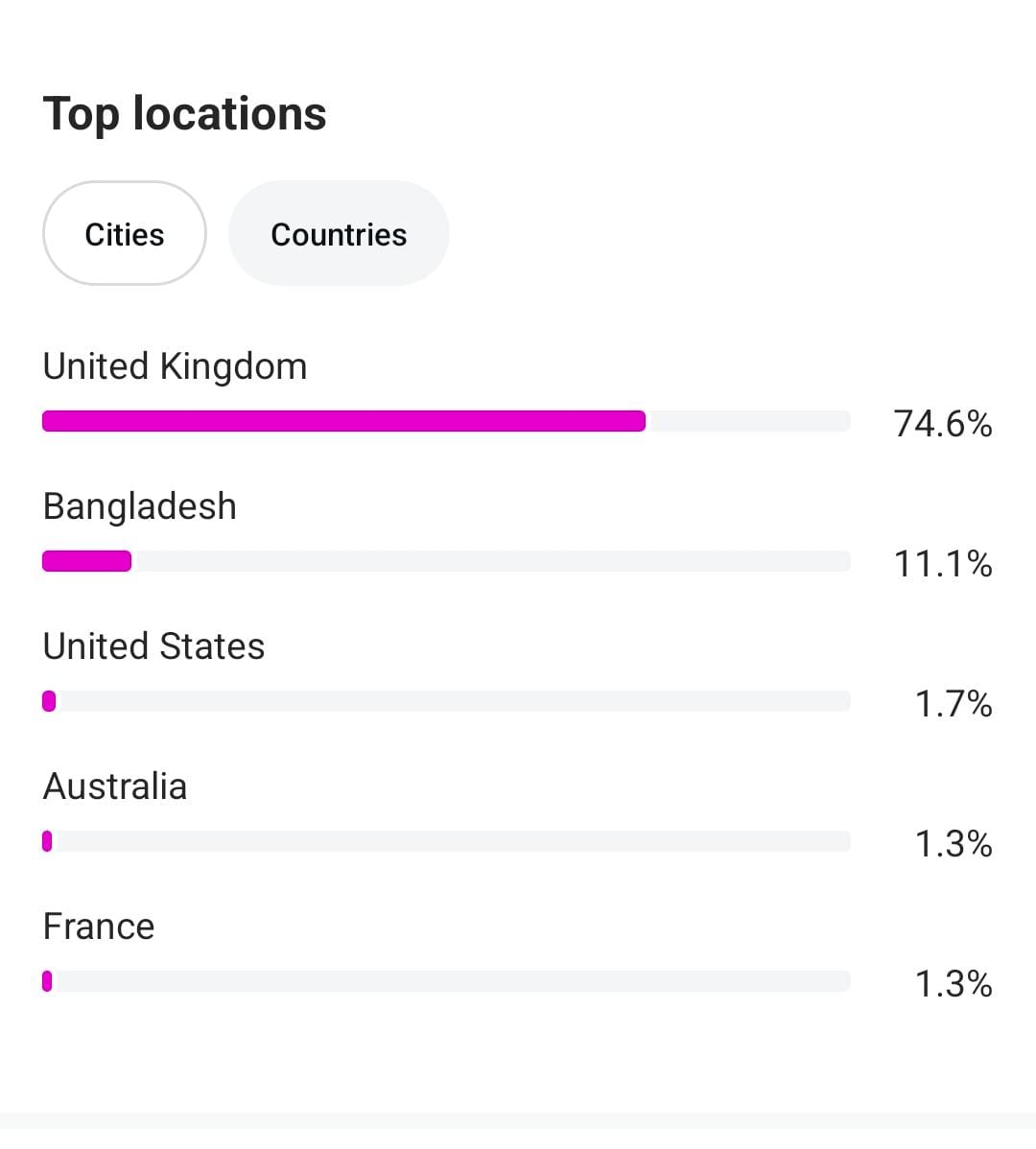Click the Australia progress bar fill
This screenshot has height=1149, width=1036.
click(47, 841)
